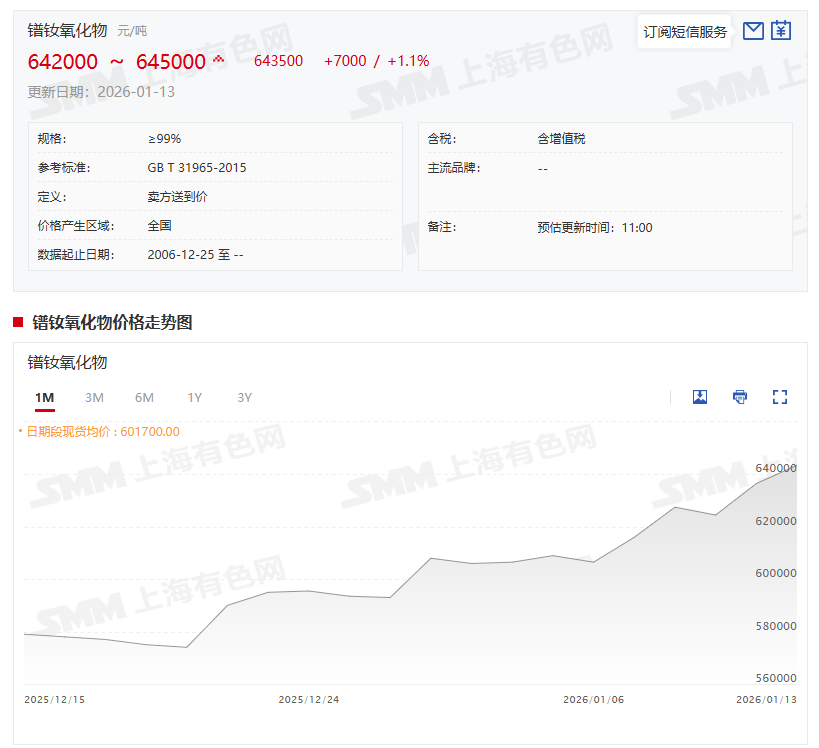The height and width of the screenshot is (748, 819).
Task: Switch chart to 6M range
Action: pyautogui.click(x=144, y=398)
